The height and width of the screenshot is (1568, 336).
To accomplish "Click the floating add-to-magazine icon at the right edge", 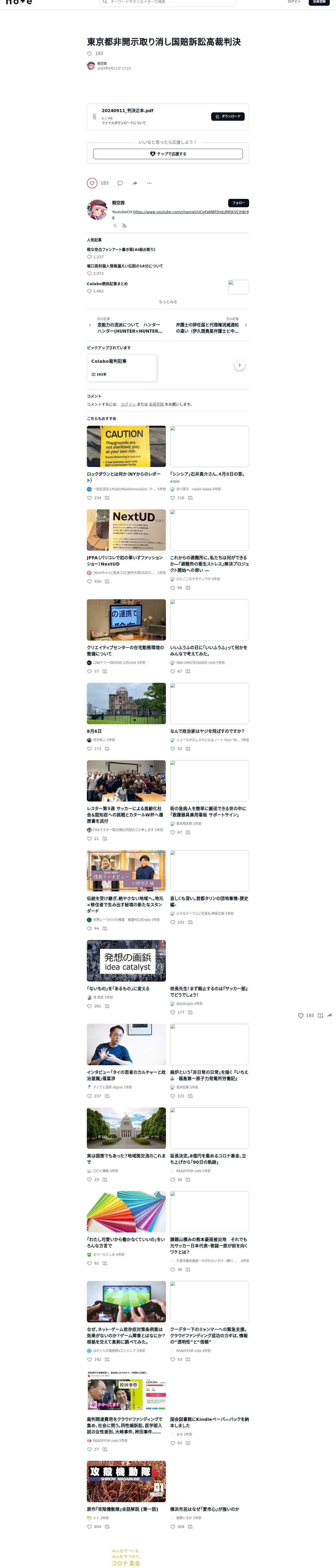I will tap(320, 1015).
